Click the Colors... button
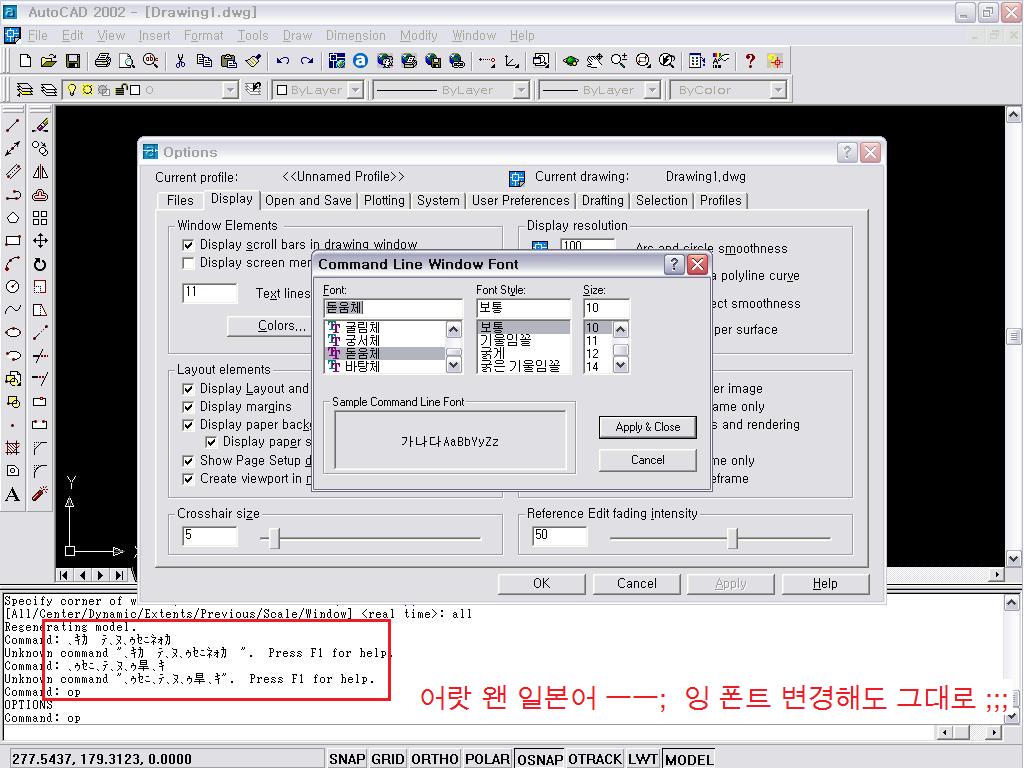 (x=269, y=325)
